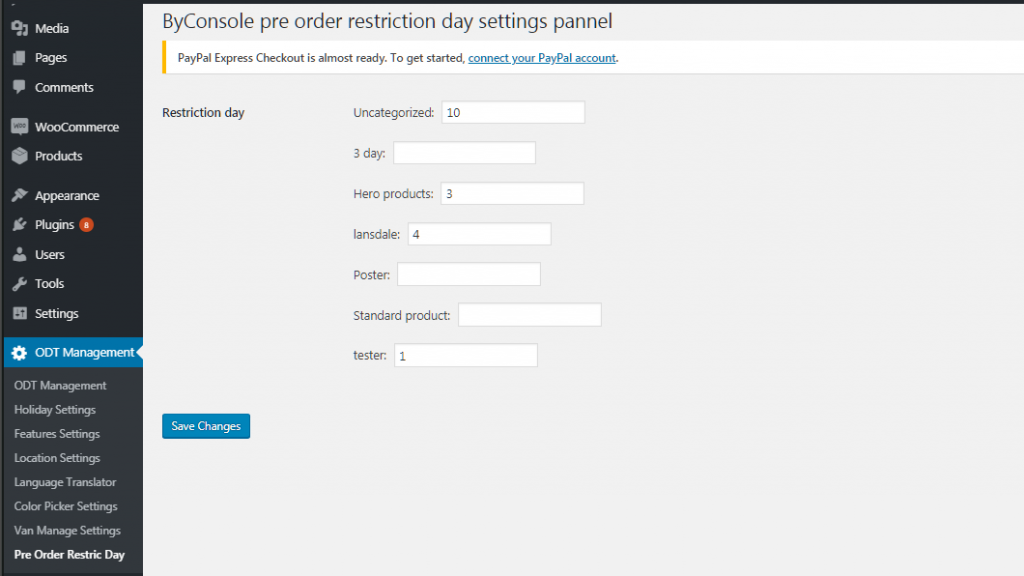Click the Media icon in sidebar
This screenshot has height=576, width=1024.
point(20,28)
